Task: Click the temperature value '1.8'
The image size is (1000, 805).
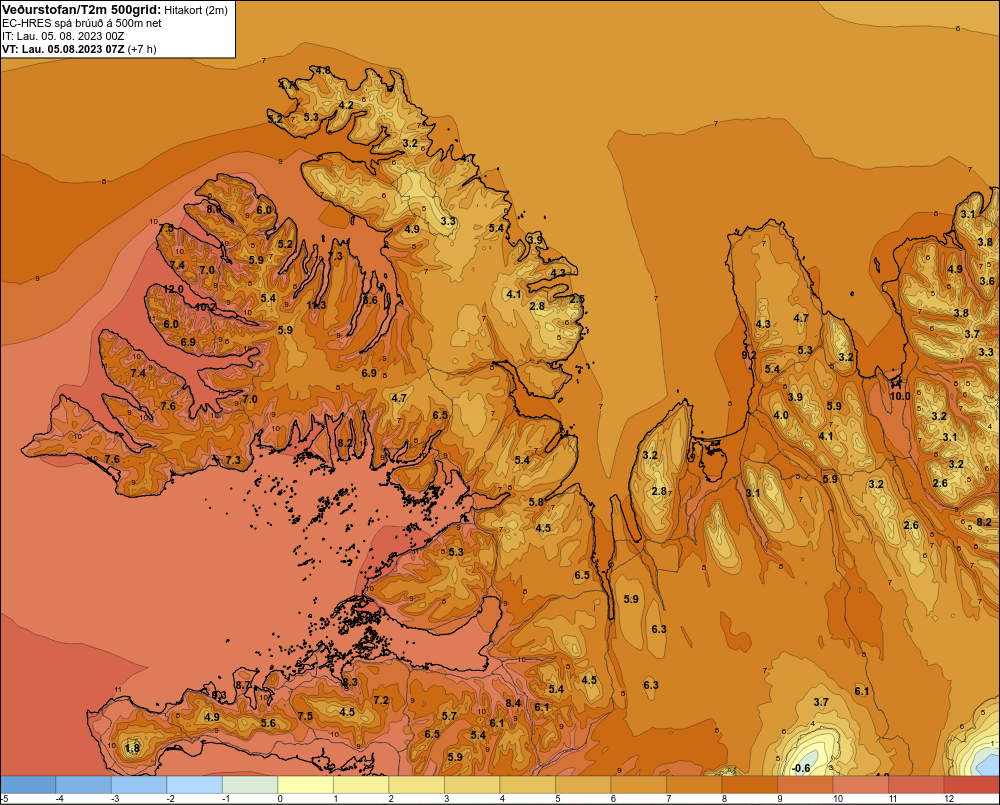Action: coord(132,748)
